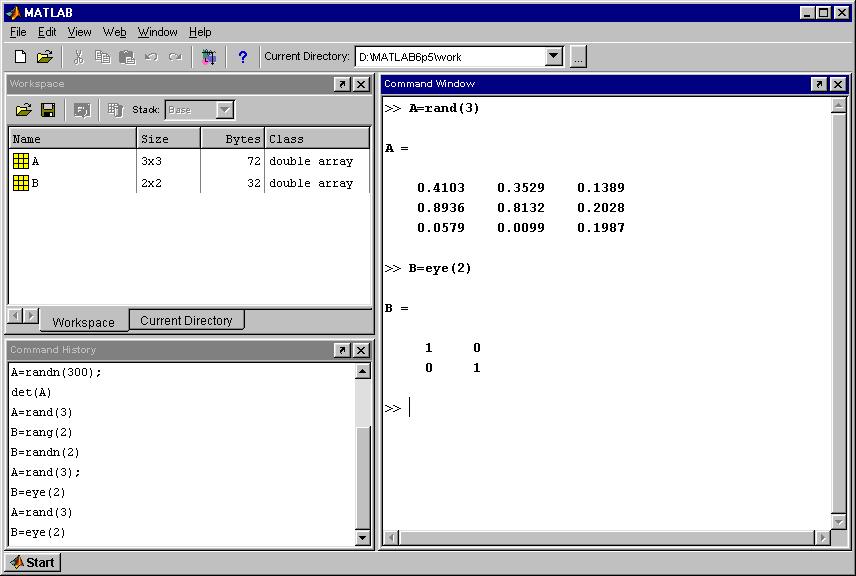Click the 32 bytes cell
Image resolution: width=856 pixels, height=576 pixels.
253,183
